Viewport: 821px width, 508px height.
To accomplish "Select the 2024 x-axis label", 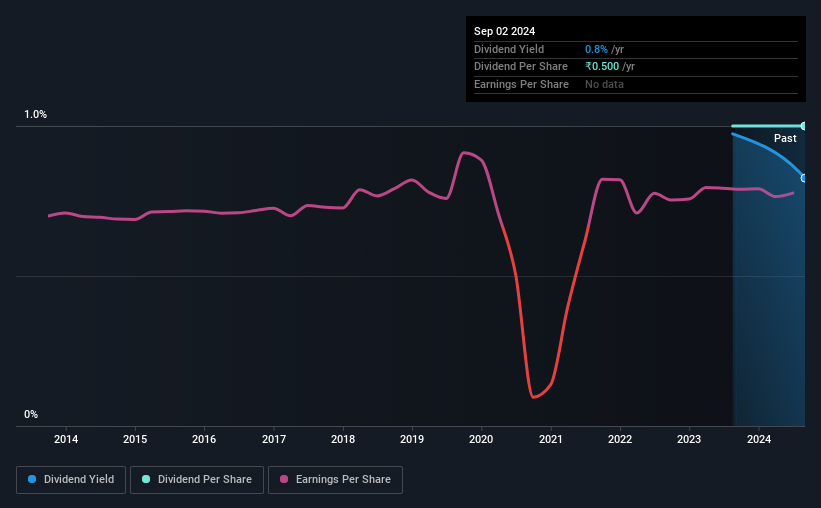I will click(759, 439).
